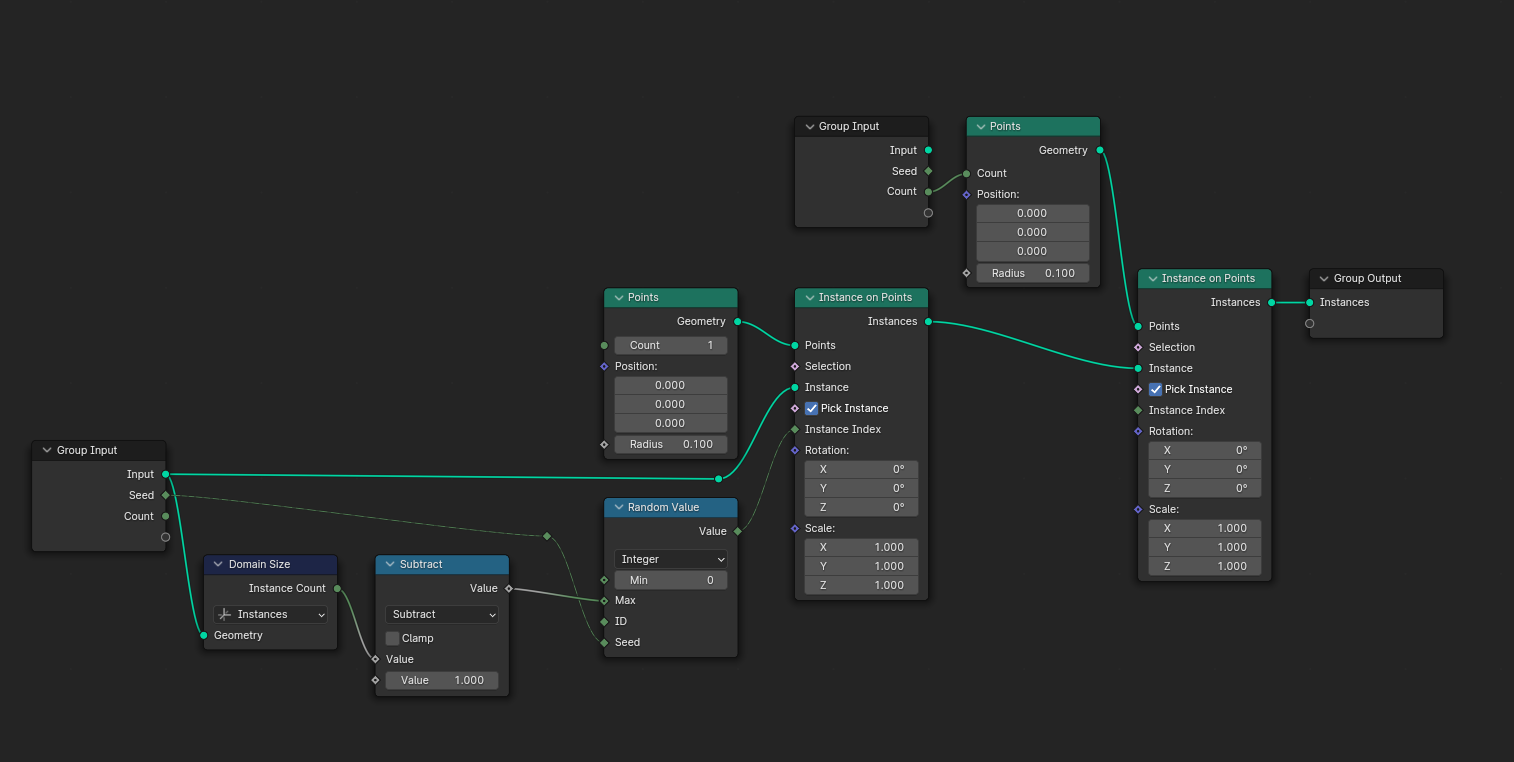Open the Subtract operation dropdown
The height and width of the screenshot is (762, 1514).
tap(442, 614)
